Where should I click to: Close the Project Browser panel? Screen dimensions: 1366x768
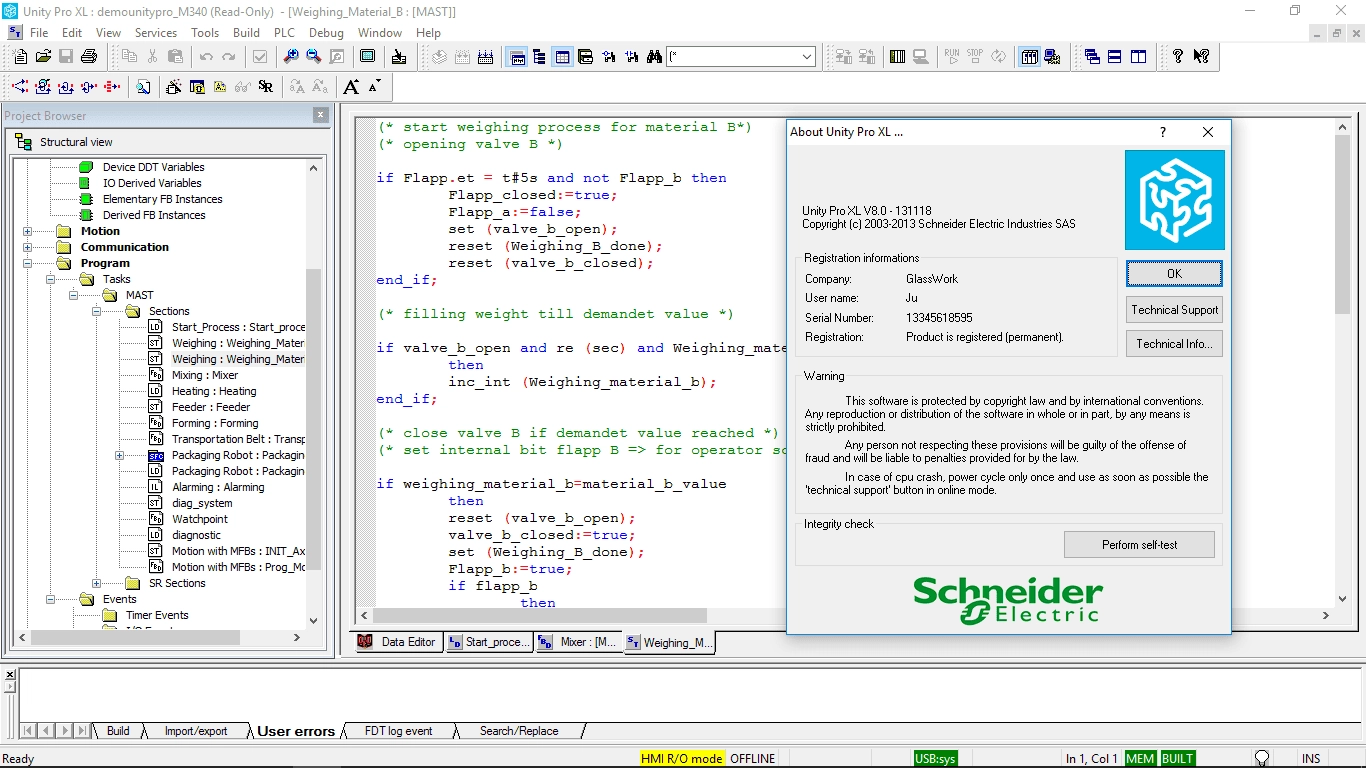(x=321, y=115)
